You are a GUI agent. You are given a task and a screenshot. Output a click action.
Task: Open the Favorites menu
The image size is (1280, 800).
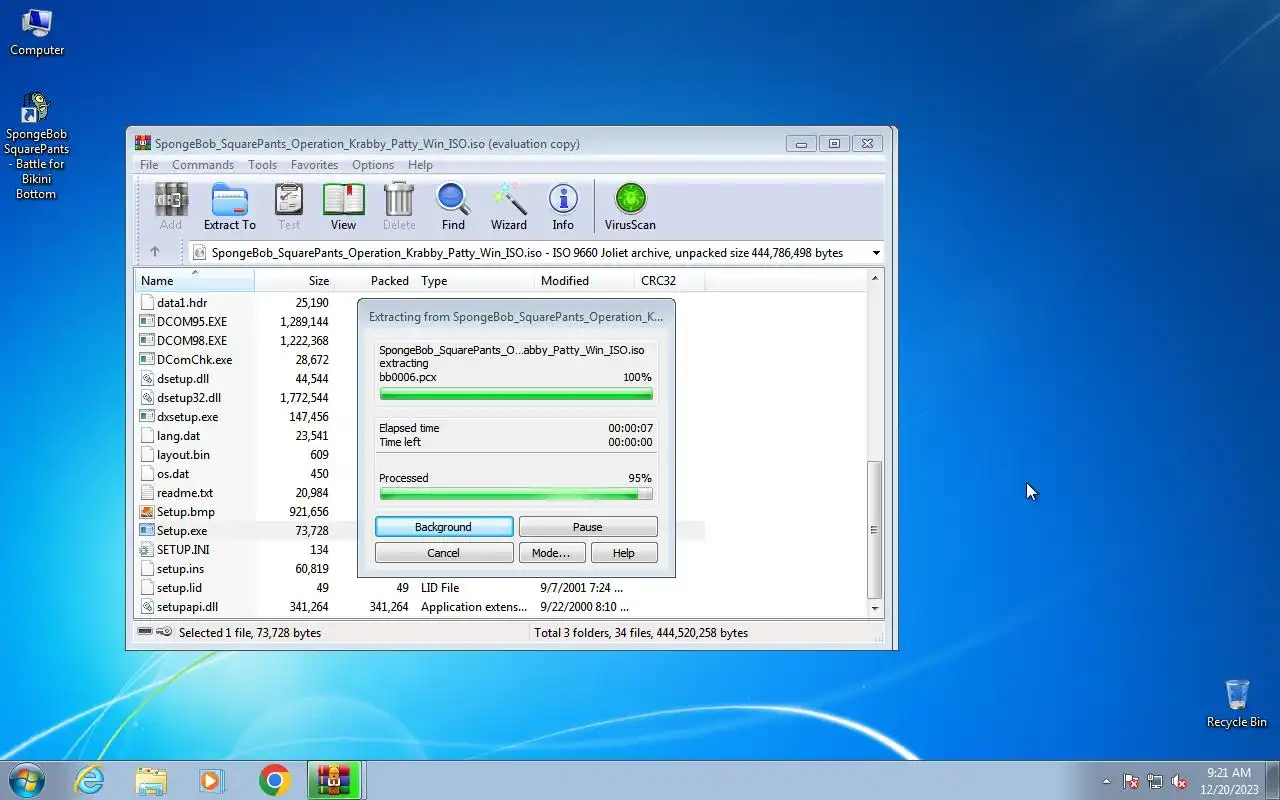(x=314, y=165)
